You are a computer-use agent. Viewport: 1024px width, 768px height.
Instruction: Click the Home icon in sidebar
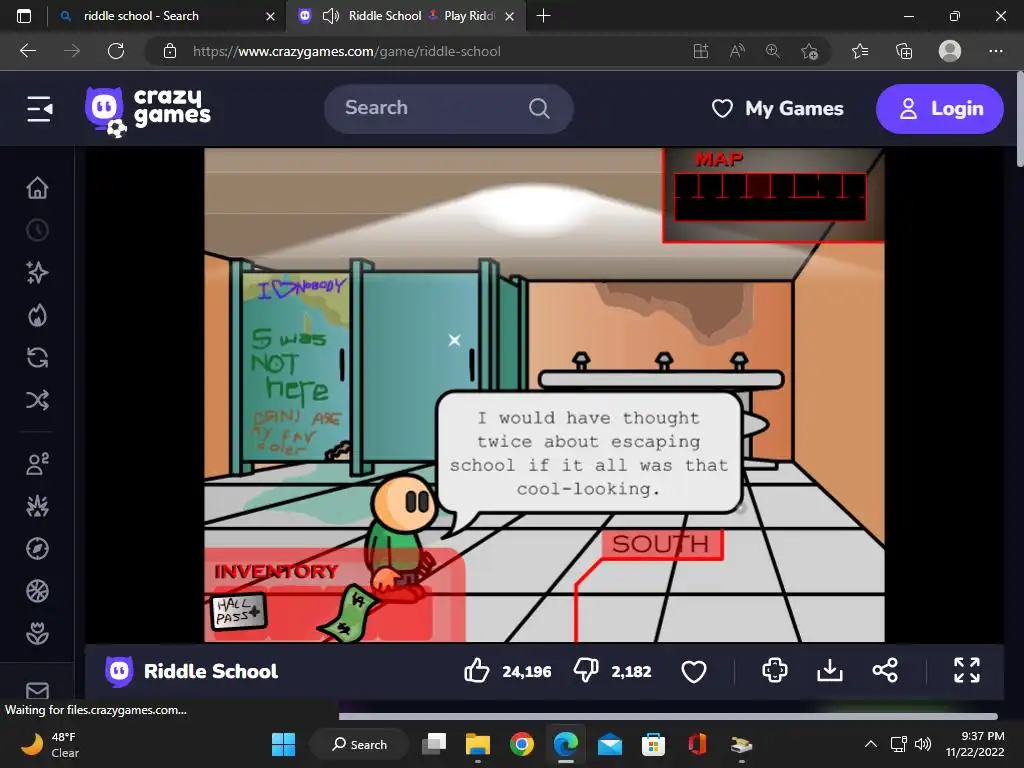click(37, 187)
